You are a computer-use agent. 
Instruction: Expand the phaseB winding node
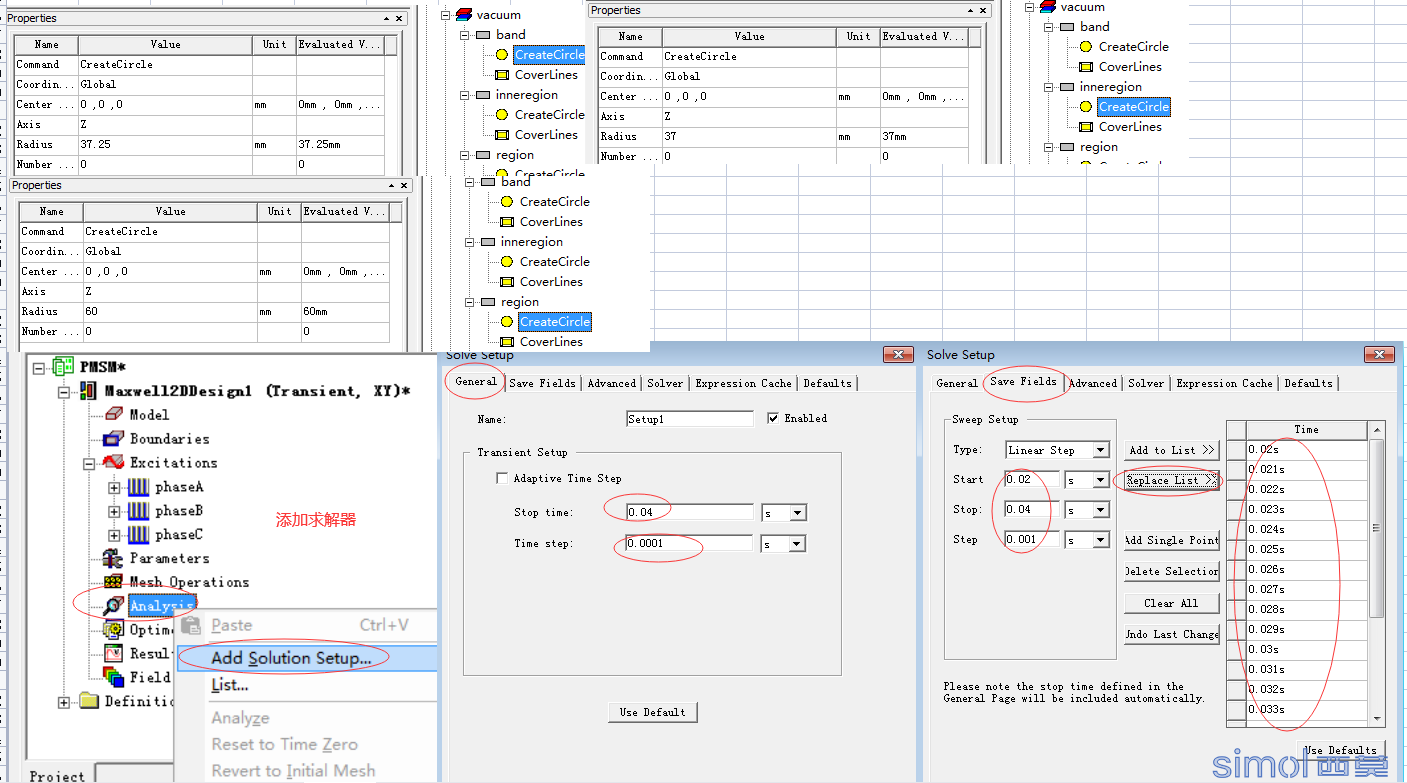point(114,511)
